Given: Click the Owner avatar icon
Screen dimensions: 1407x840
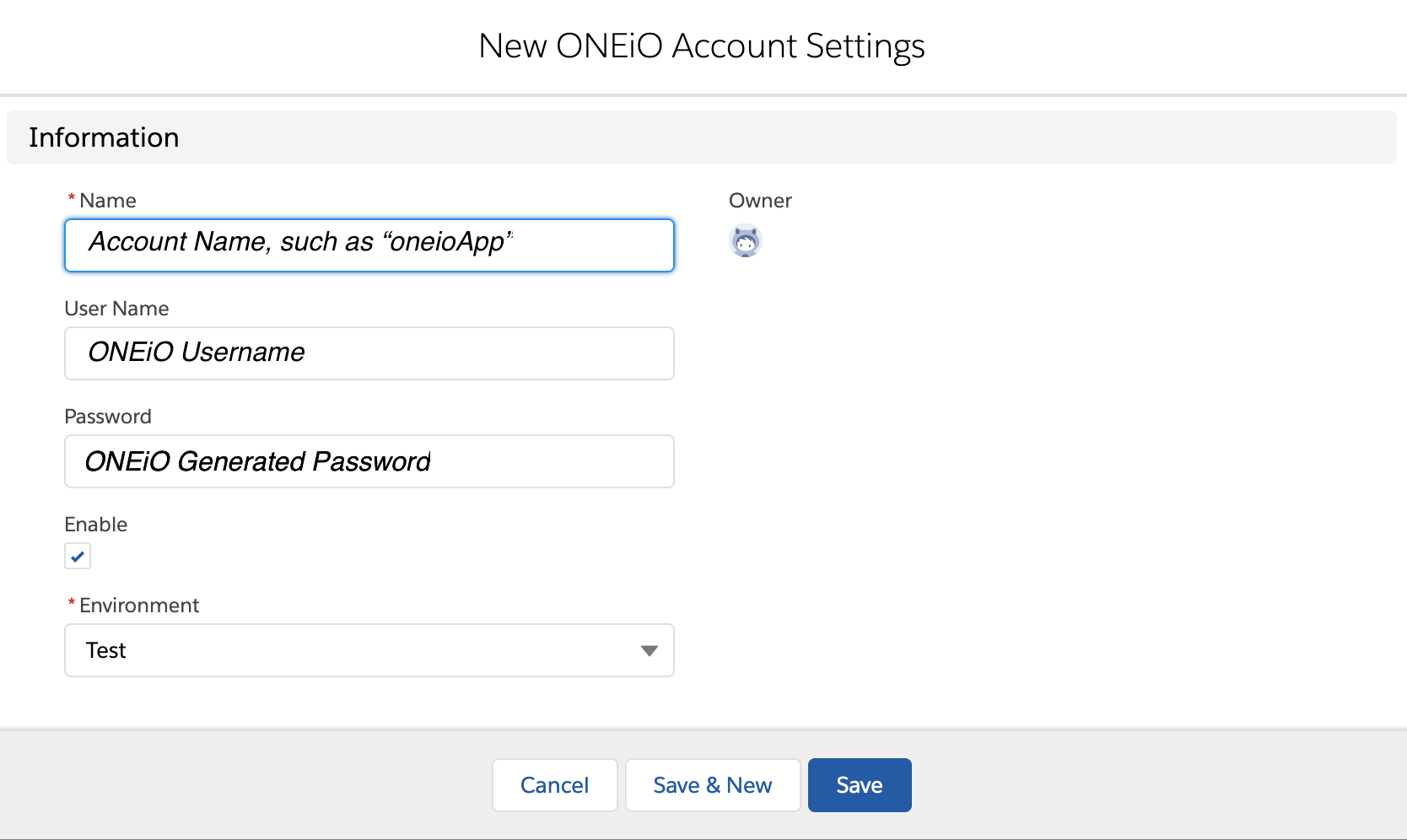Looking at the screenshot, I should pos(746,241).
